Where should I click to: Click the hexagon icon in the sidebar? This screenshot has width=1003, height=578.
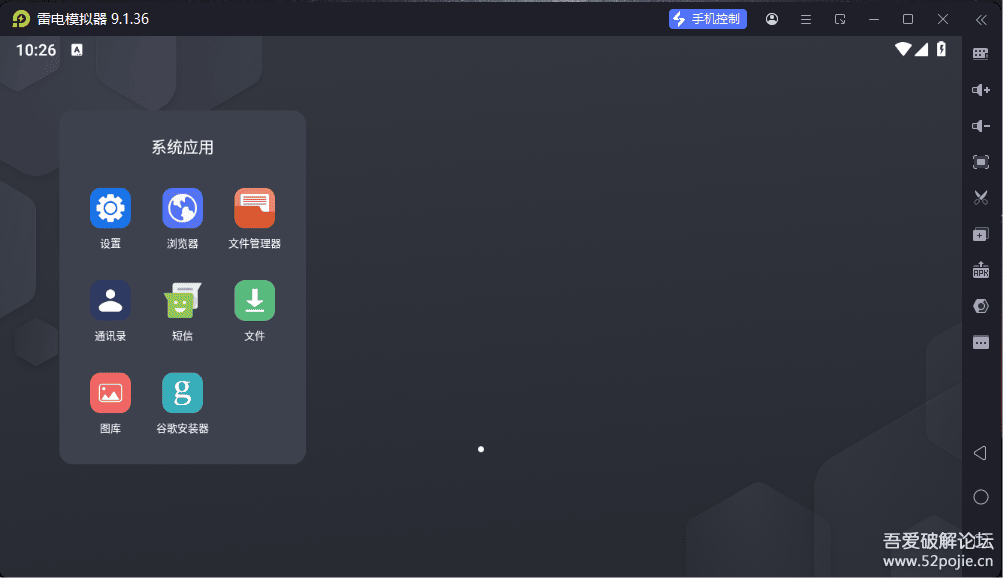coord(981,306)
